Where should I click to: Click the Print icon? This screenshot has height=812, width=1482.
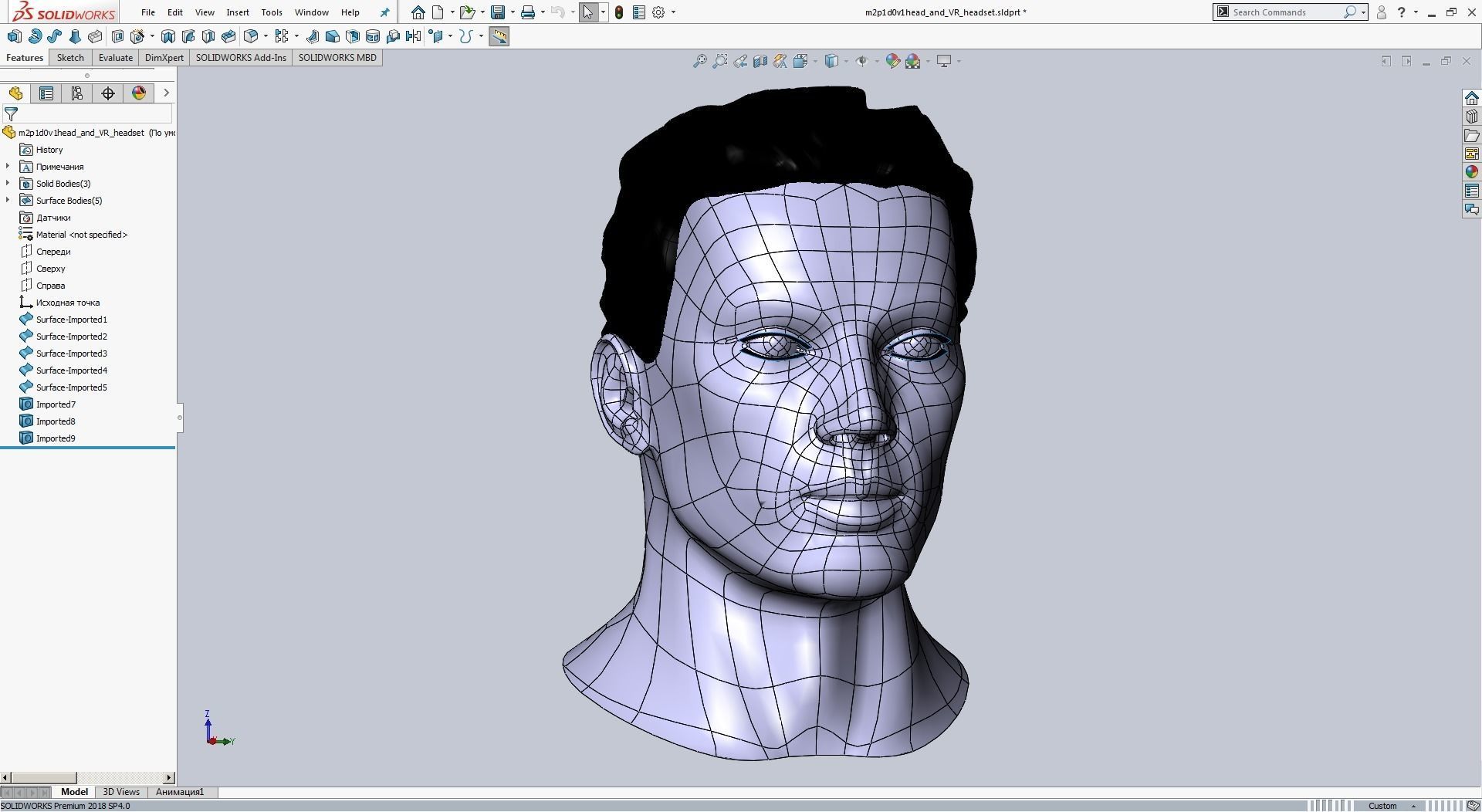coord(528,12)
